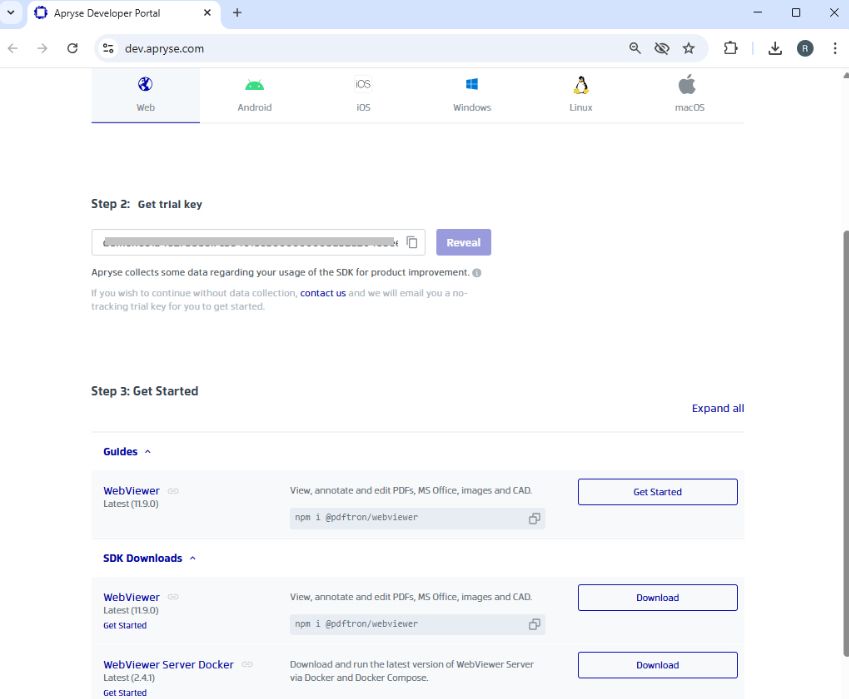Follow the contact us link

point(323,293)
